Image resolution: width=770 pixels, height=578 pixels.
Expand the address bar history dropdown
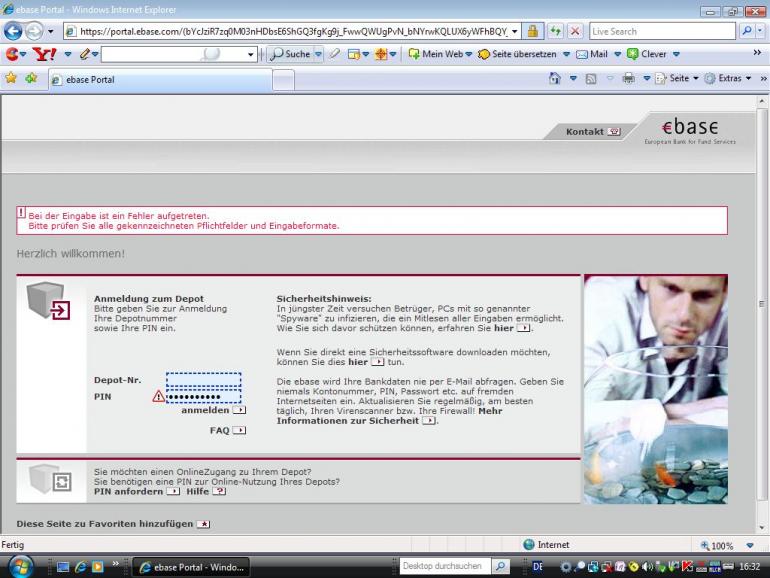point(515,31)
